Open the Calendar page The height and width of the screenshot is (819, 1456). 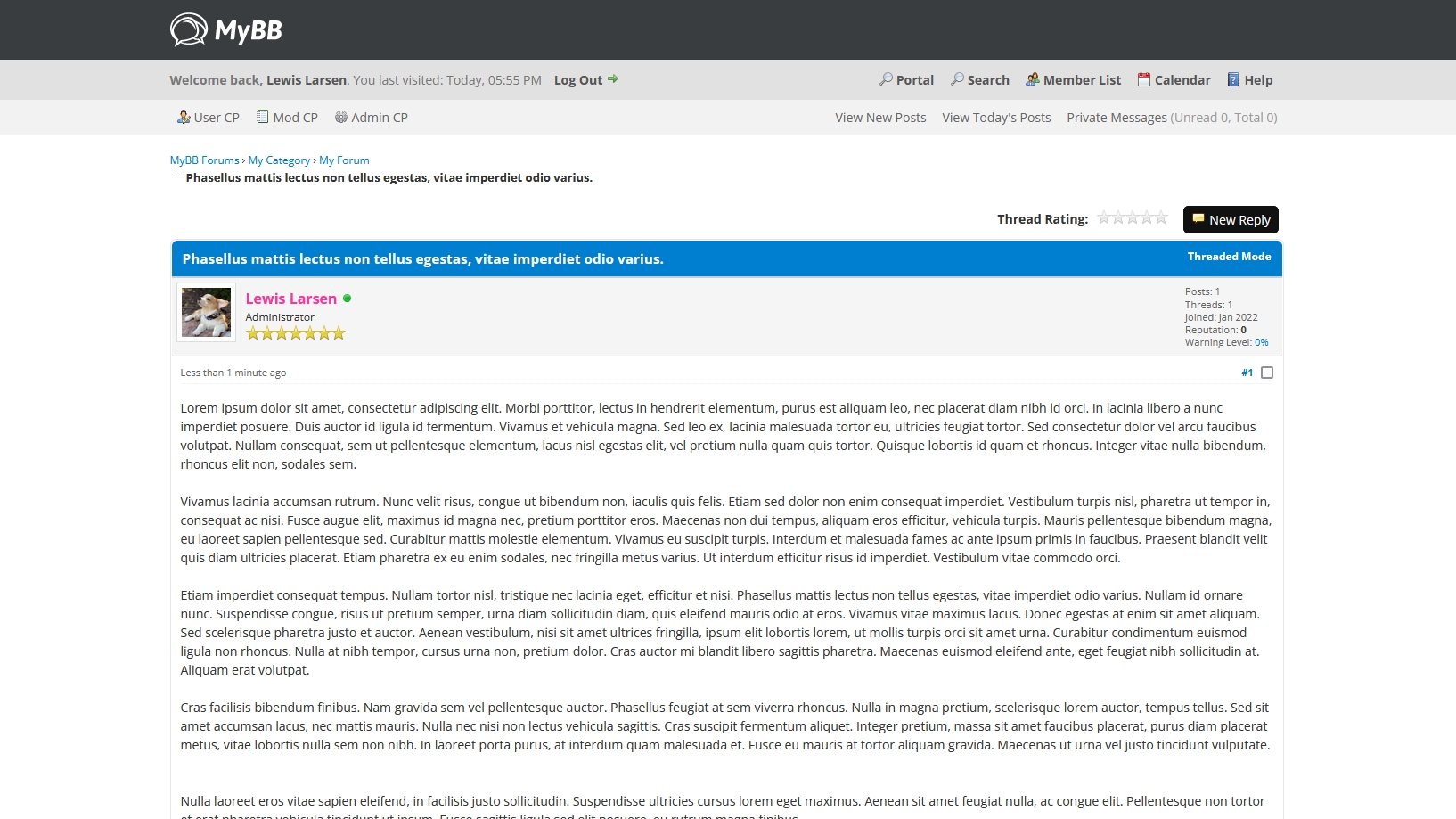pyautogui.click(x=1182, y=79)
